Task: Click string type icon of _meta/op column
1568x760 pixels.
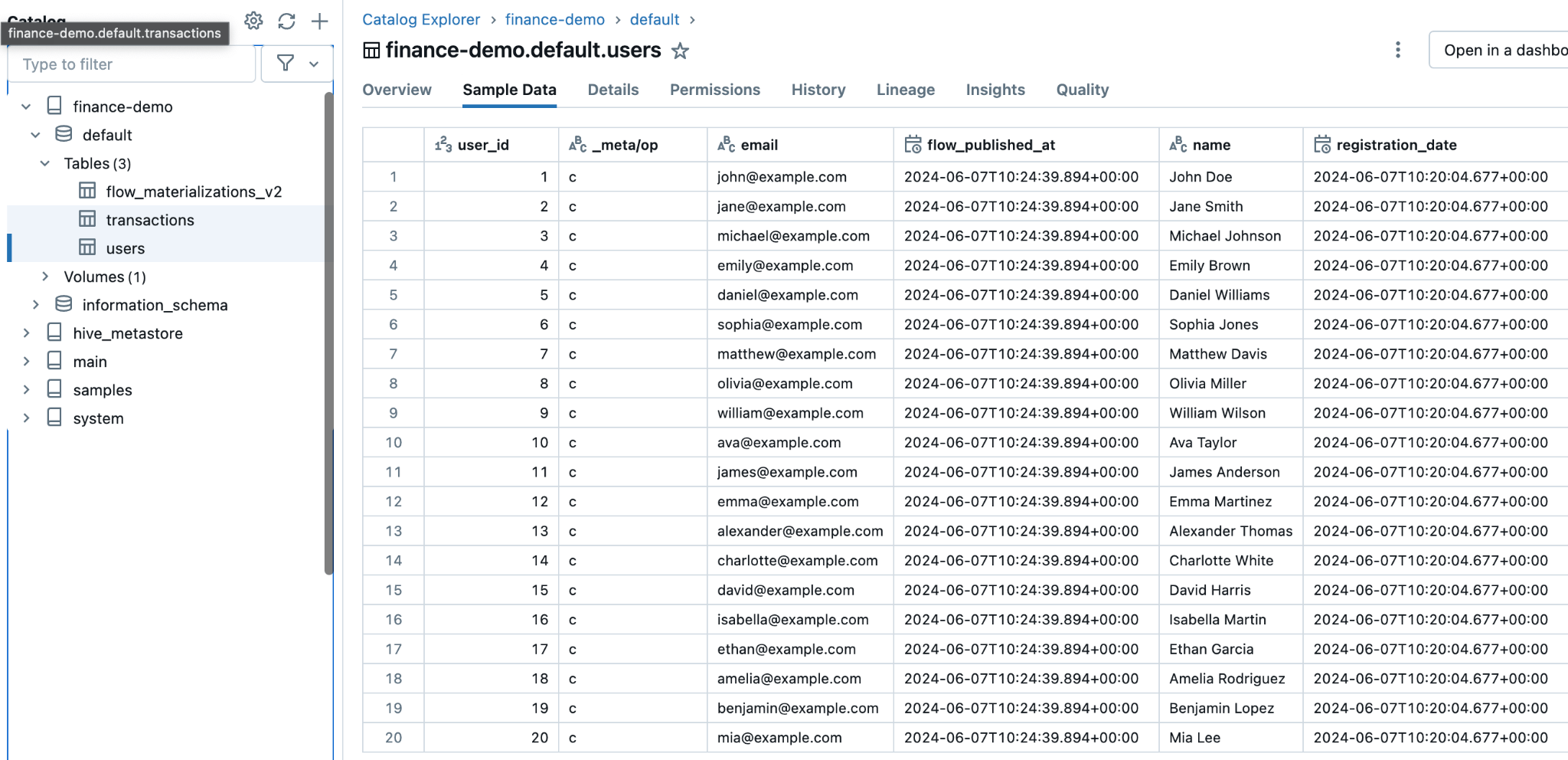Action: pyautogui.click(x=578, y=144)
